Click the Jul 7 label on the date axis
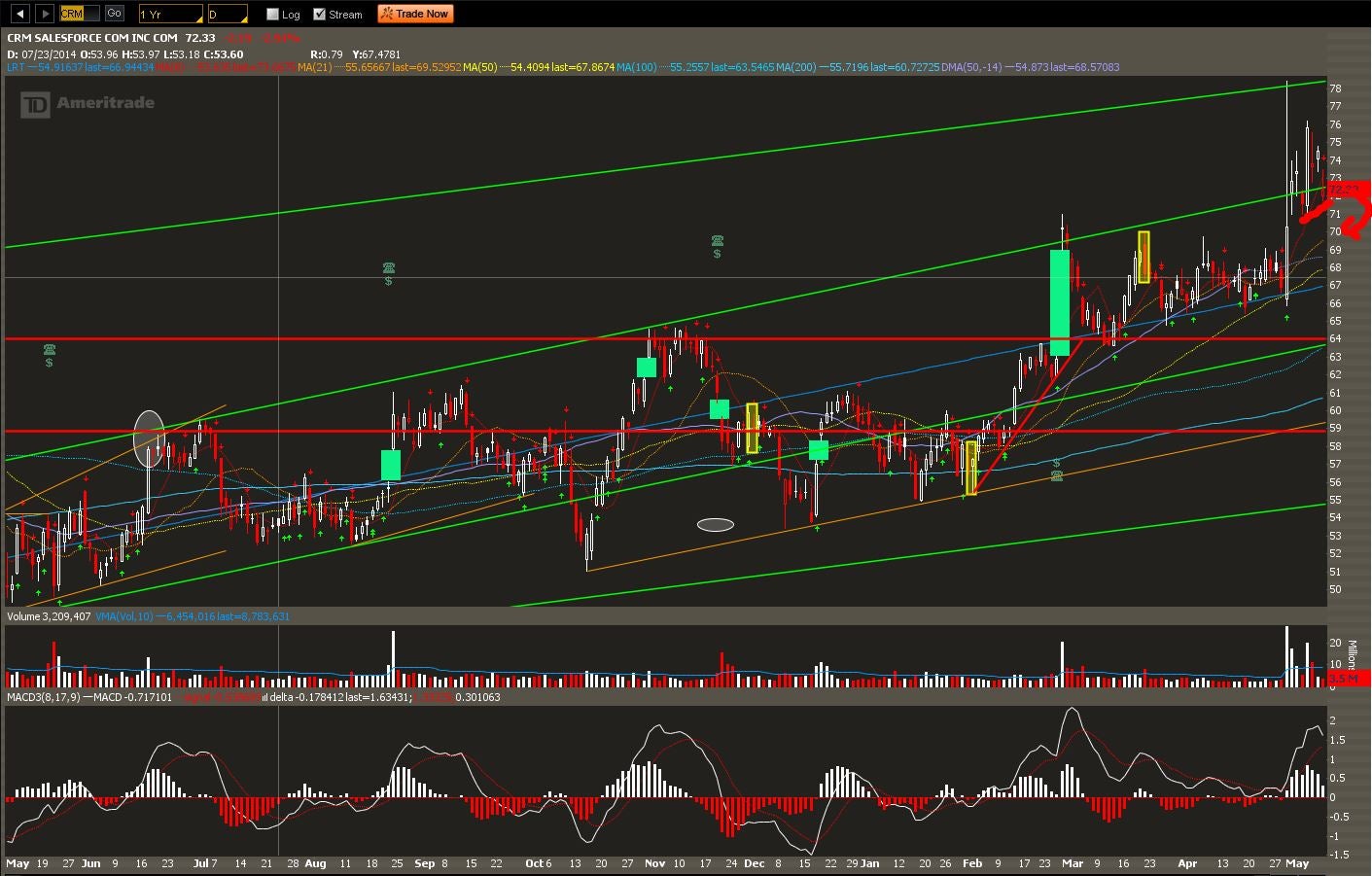Image resolution: width=1372 pixels, height=876 pixels. point(205,863)
